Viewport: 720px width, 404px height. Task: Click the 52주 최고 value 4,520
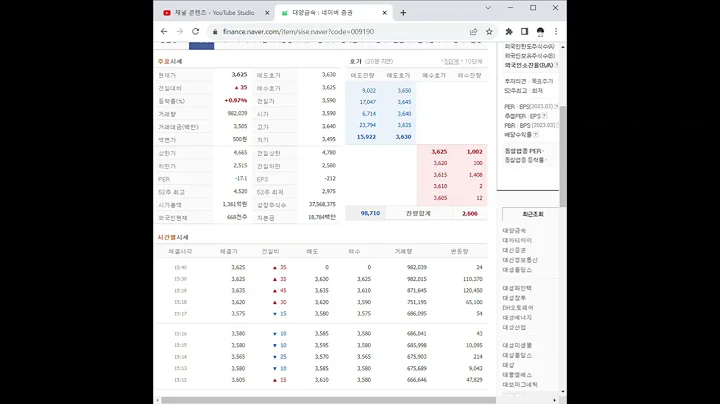240,191
